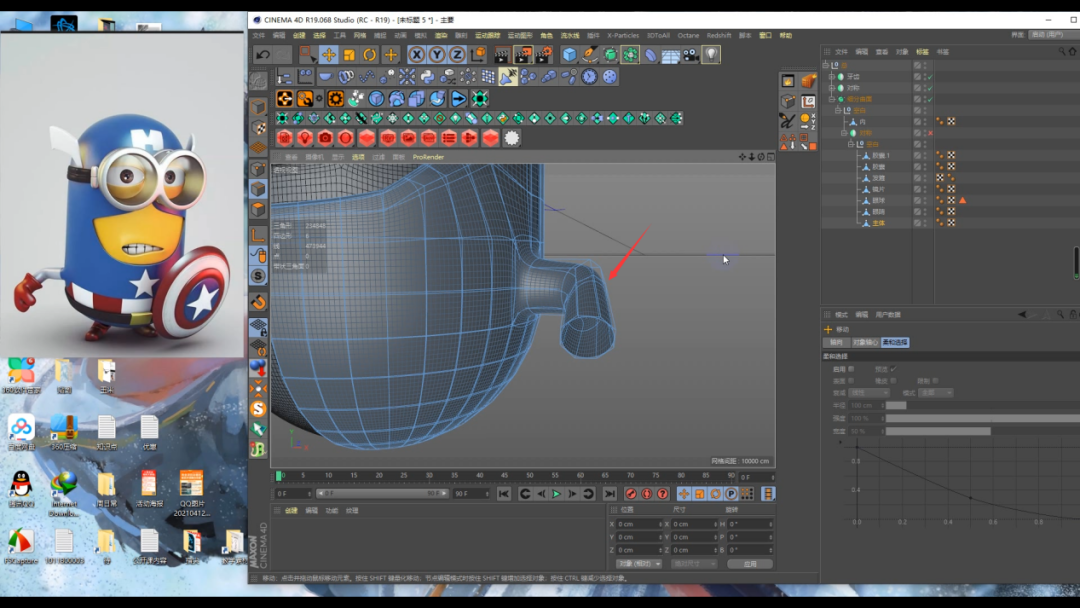
Task: Click the red light bulb hexagon icon
Action: (304, 138)
